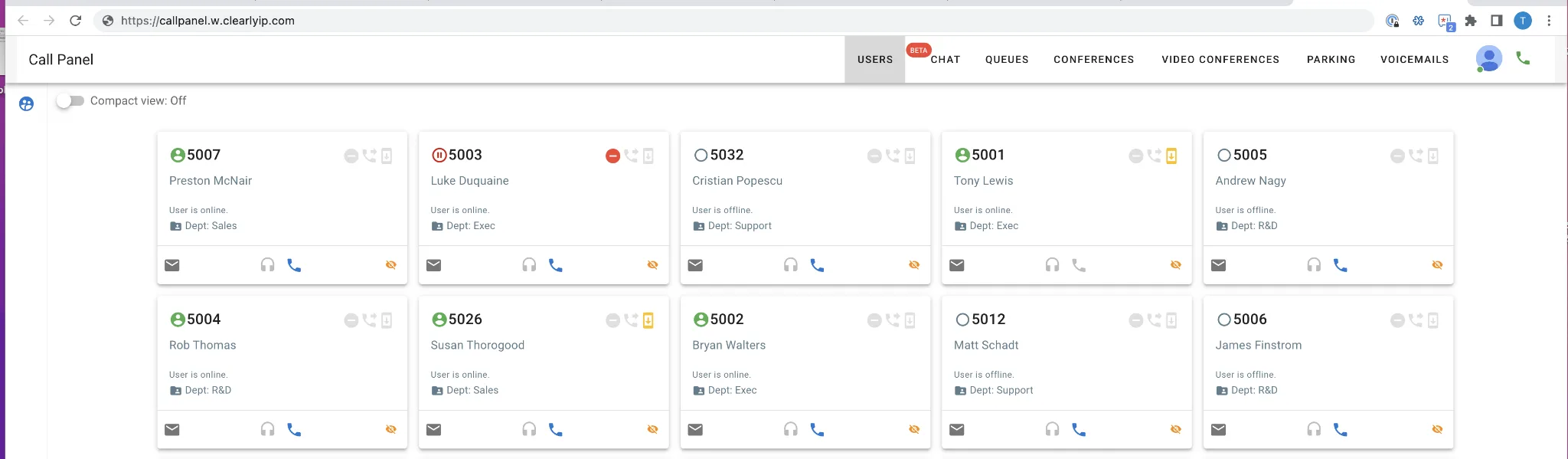Open the palette icon in left sidebar
1568x459 pixels.
(x=27, y=104)
